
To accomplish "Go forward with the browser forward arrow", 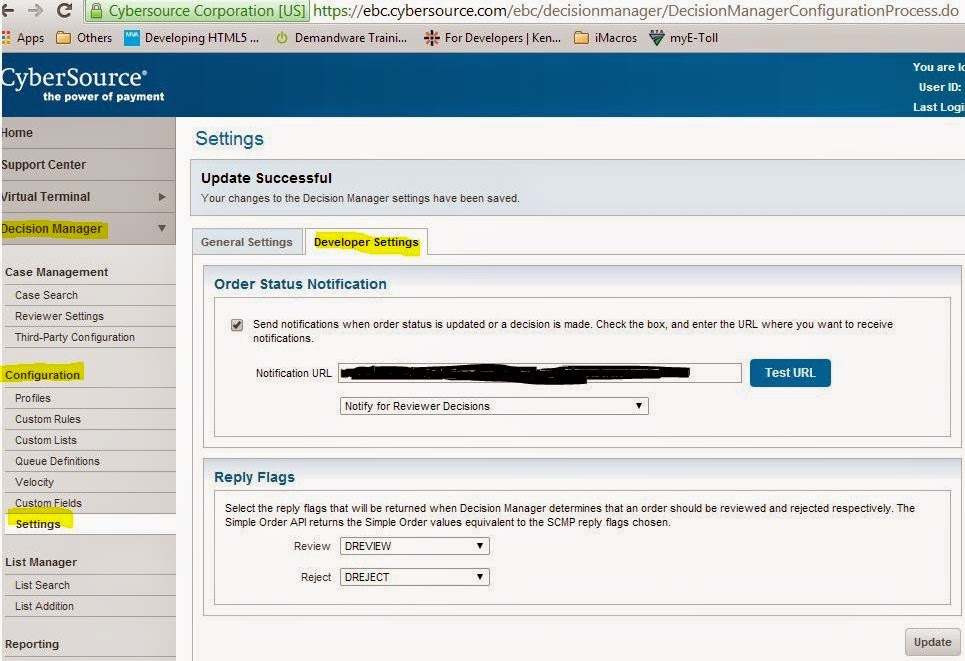I will pyautogui.click(x=35, y=10).
